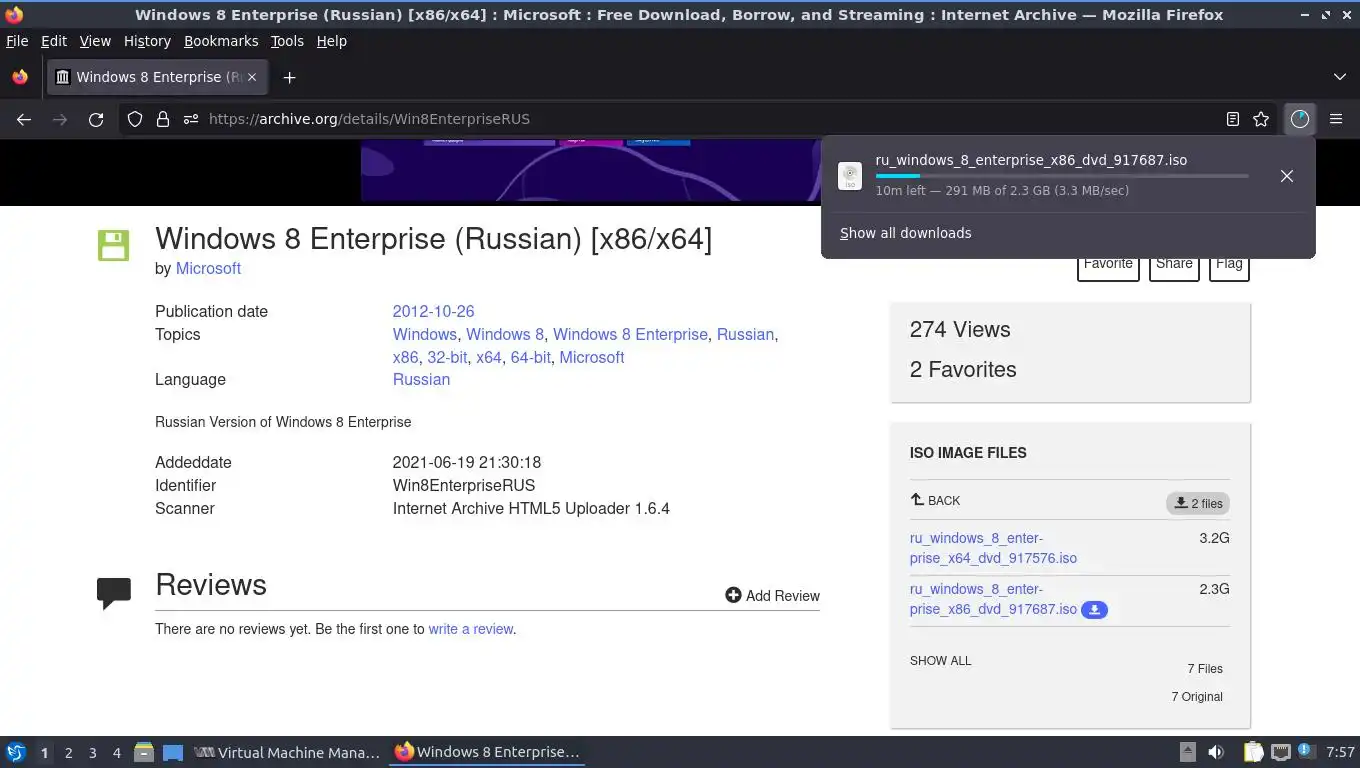1360x768 pixels.
Task: Click the ISO file icon in the downloads panel
Action: point(850,176)
